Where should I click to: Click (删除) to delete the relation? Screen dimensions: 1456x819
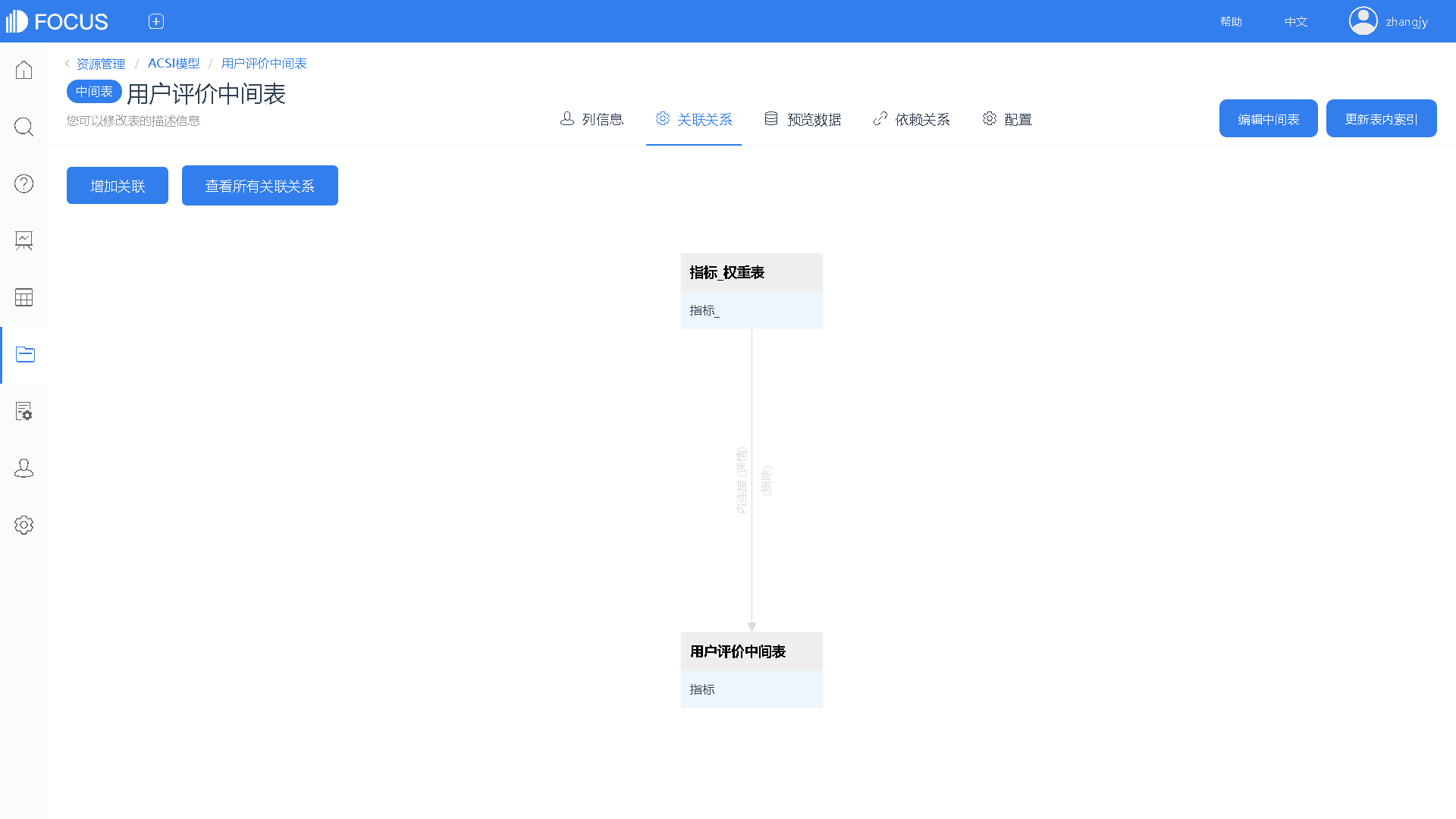[x=766, y=480]
